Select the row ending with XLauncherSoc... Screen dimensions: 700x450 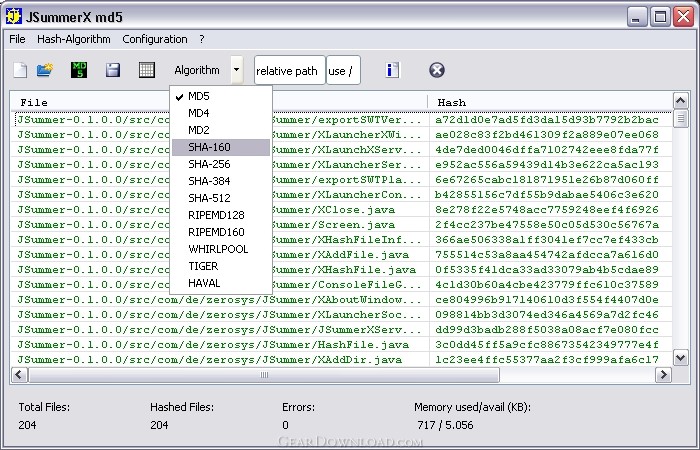[342, 315]
